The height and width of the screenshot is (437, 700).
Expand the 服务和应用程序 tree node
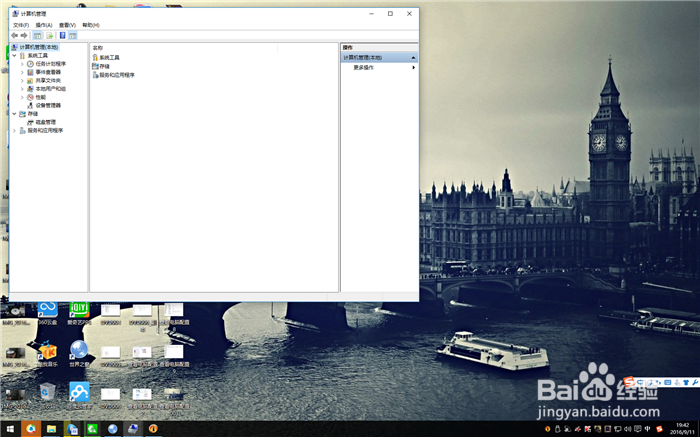tap(14, 130)
